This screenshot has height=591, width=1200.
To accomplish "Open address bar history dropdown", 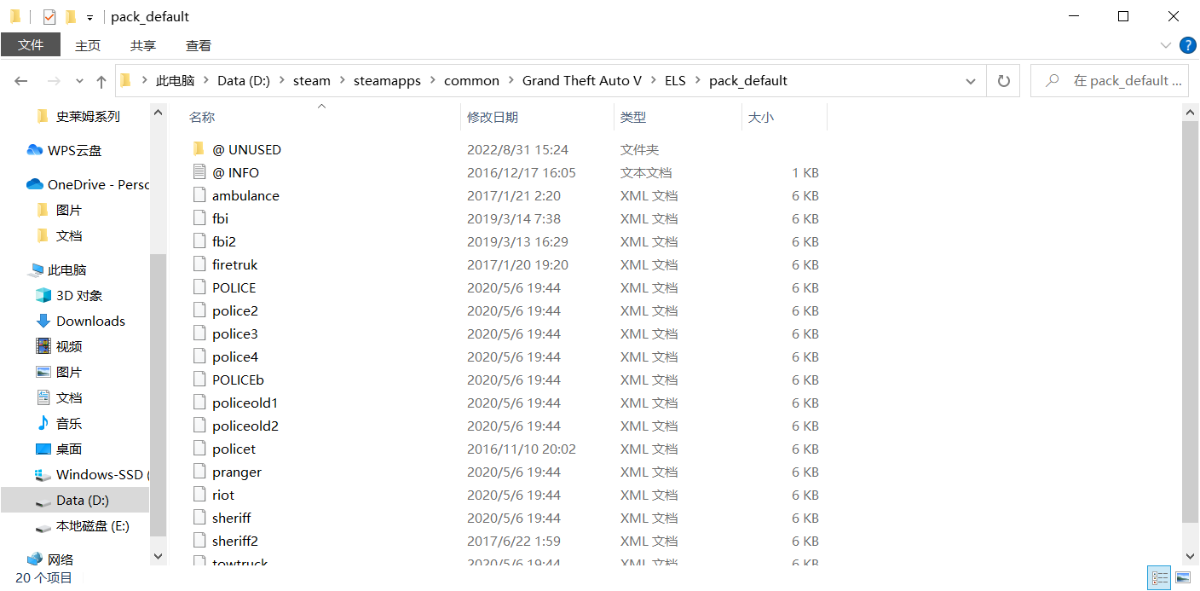I will (970, 81).
